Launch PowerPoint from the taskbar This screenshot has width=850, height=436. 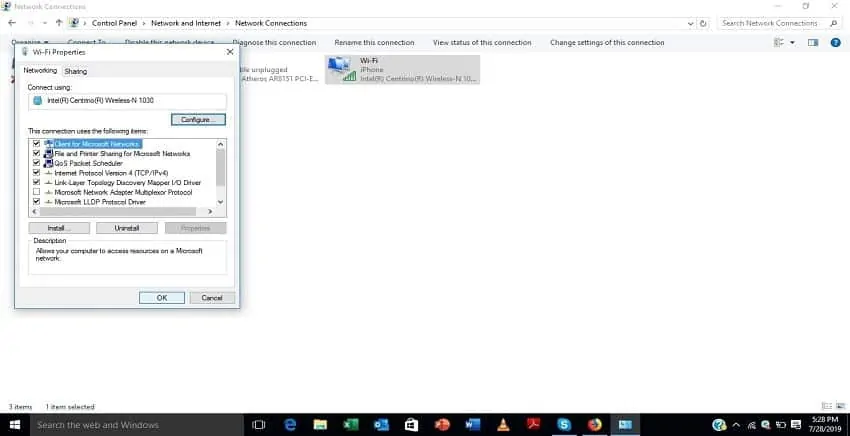pos(442,425)
